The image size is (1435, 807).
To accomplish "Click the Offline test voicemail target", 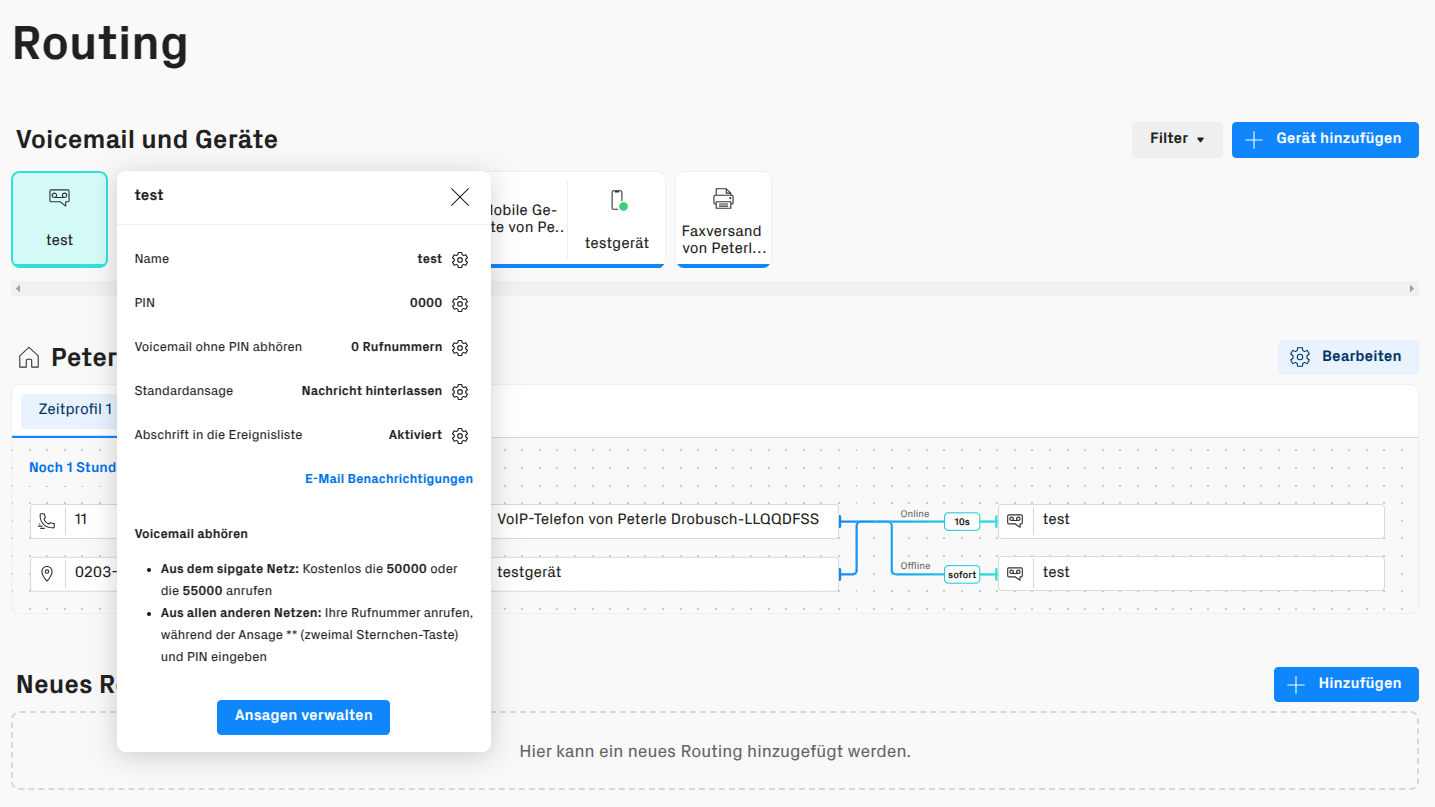I will click(1191, 573).
